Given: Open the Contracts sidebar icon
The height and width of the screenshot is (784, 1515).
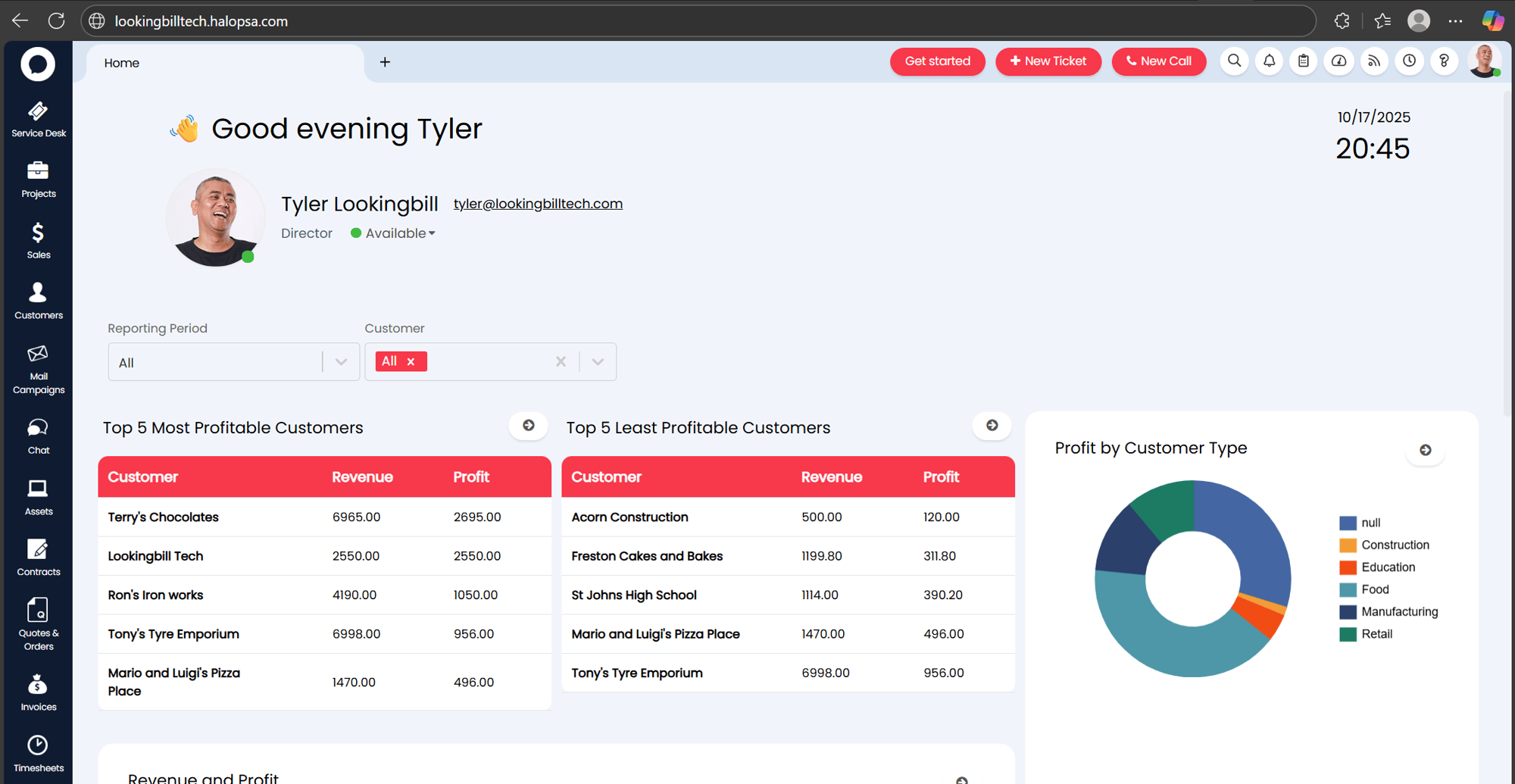Looking at the screenshot, I should [x=38, y=558].
